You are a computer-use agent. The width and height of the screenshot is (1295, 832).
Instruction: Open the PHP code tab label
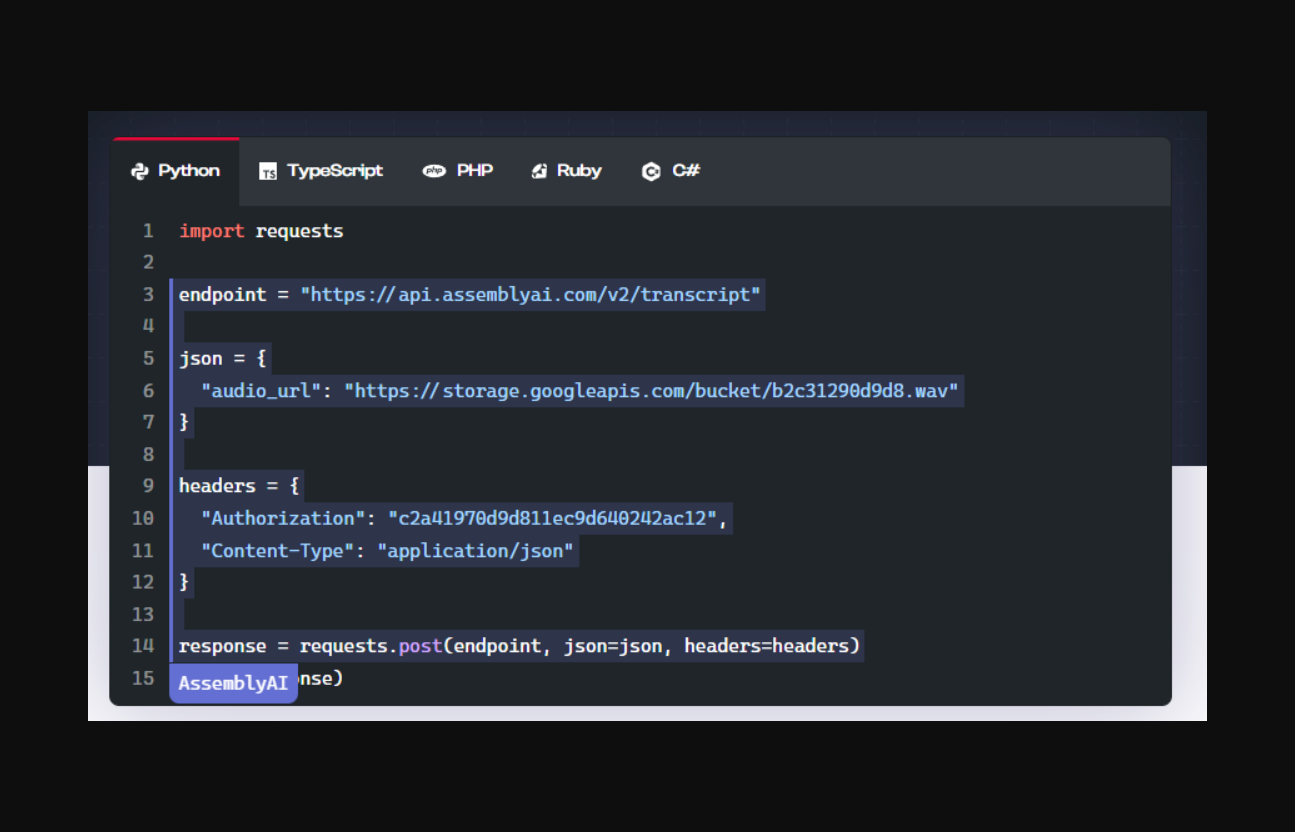(x=475, y=171)
